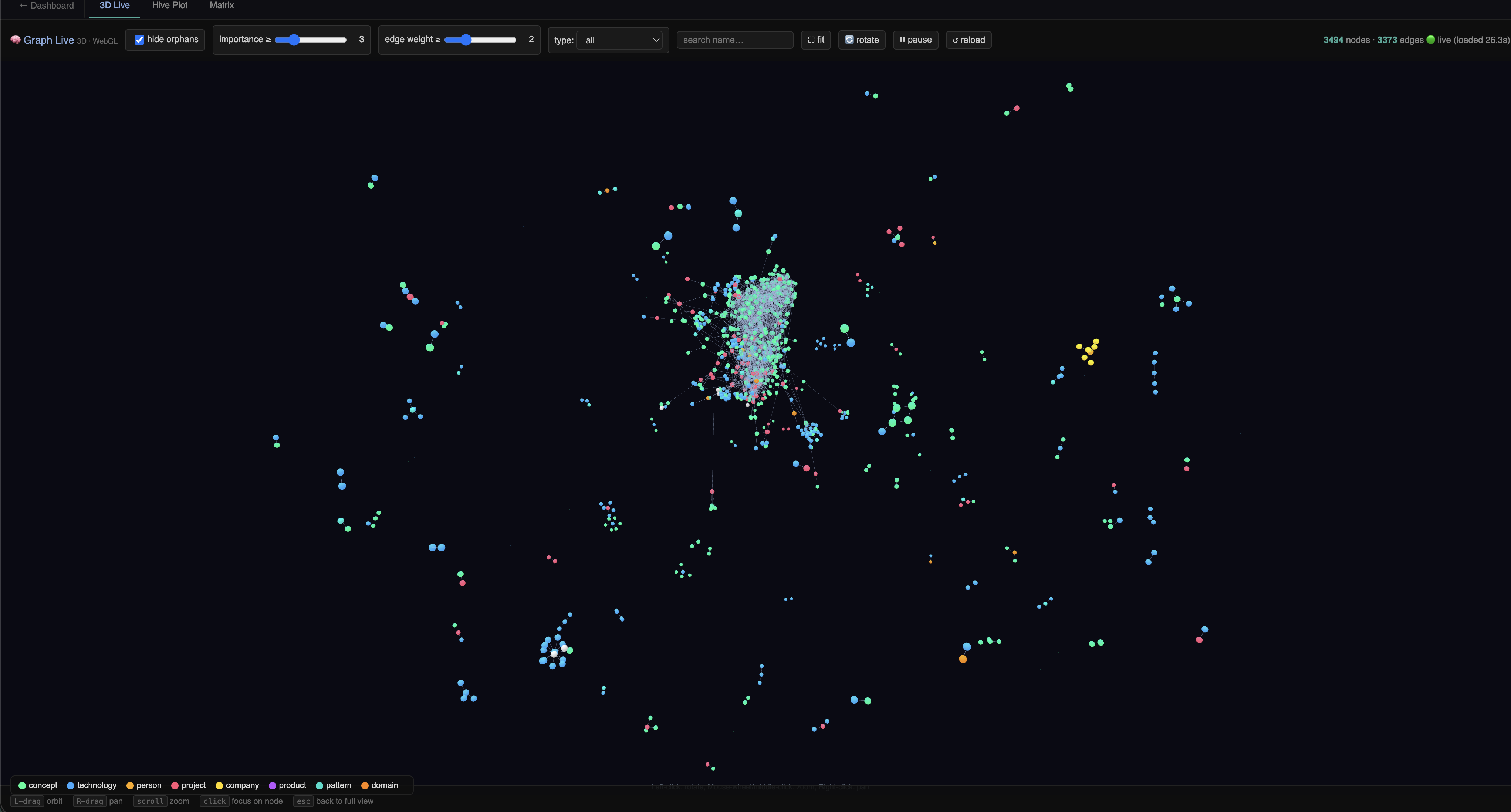
Task: Adjust the edge weight threshold slider
Action: pyautogui.click(x=480, y=40)
